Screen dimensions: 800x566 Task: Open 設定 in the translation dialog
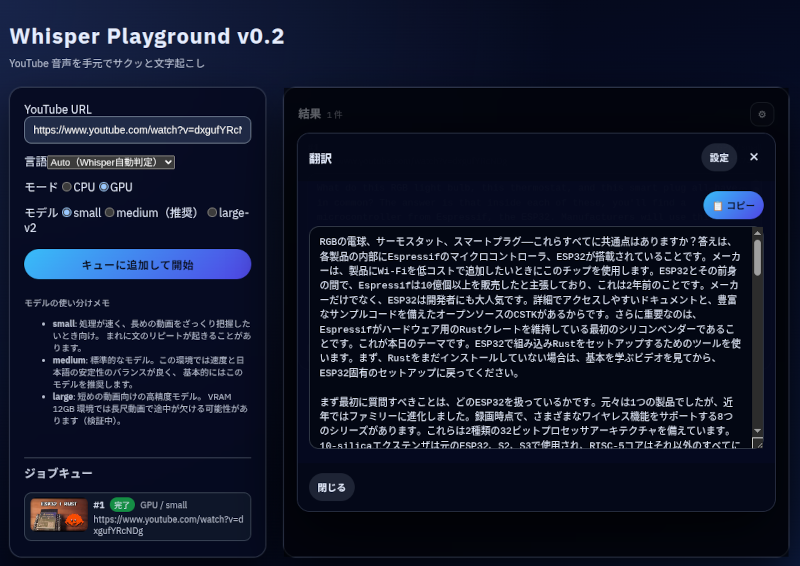click(719, 157)
